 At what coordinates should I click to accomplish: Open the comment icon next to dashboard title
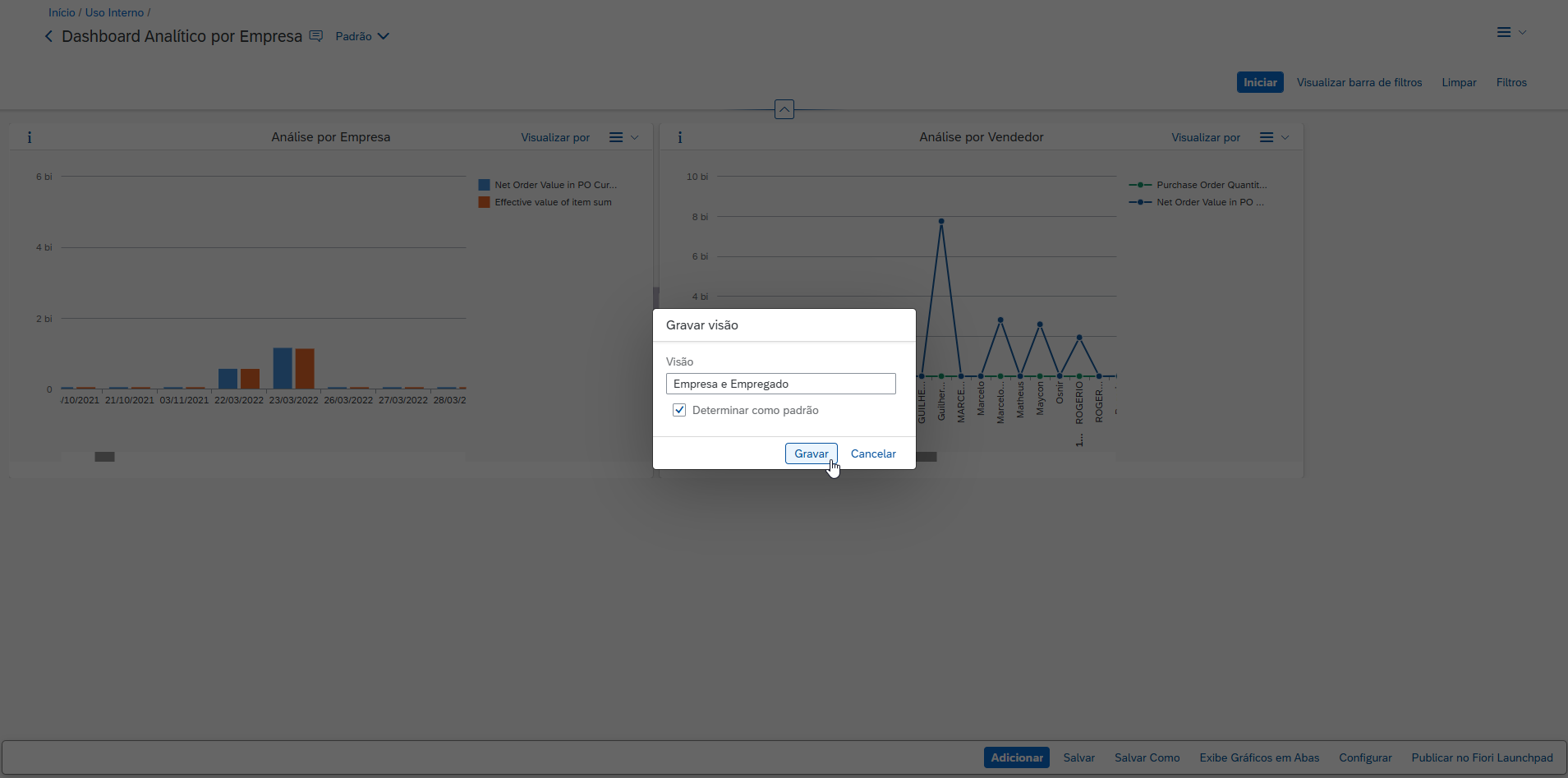pyautogui.click(x=315, y=36)
